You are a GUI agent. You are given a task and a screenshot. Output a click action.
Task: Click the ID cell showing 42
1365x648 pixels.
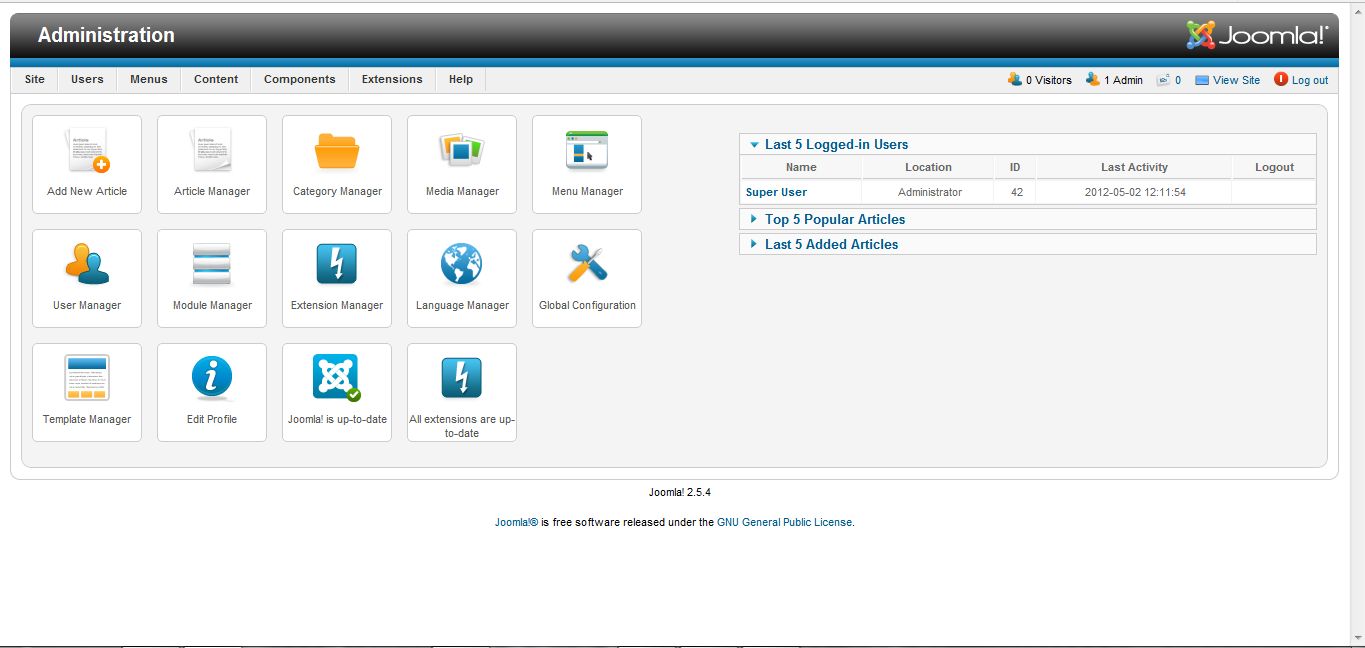coord(1016,192)
